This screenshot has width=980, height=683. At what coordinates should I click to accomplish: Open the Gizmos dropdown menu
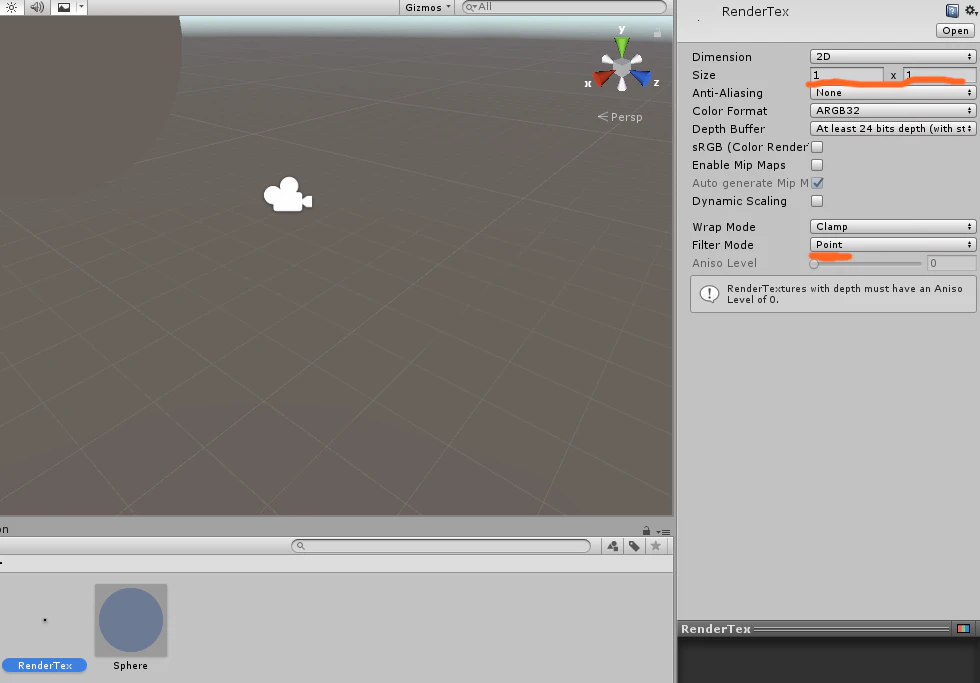click(428, 7)
